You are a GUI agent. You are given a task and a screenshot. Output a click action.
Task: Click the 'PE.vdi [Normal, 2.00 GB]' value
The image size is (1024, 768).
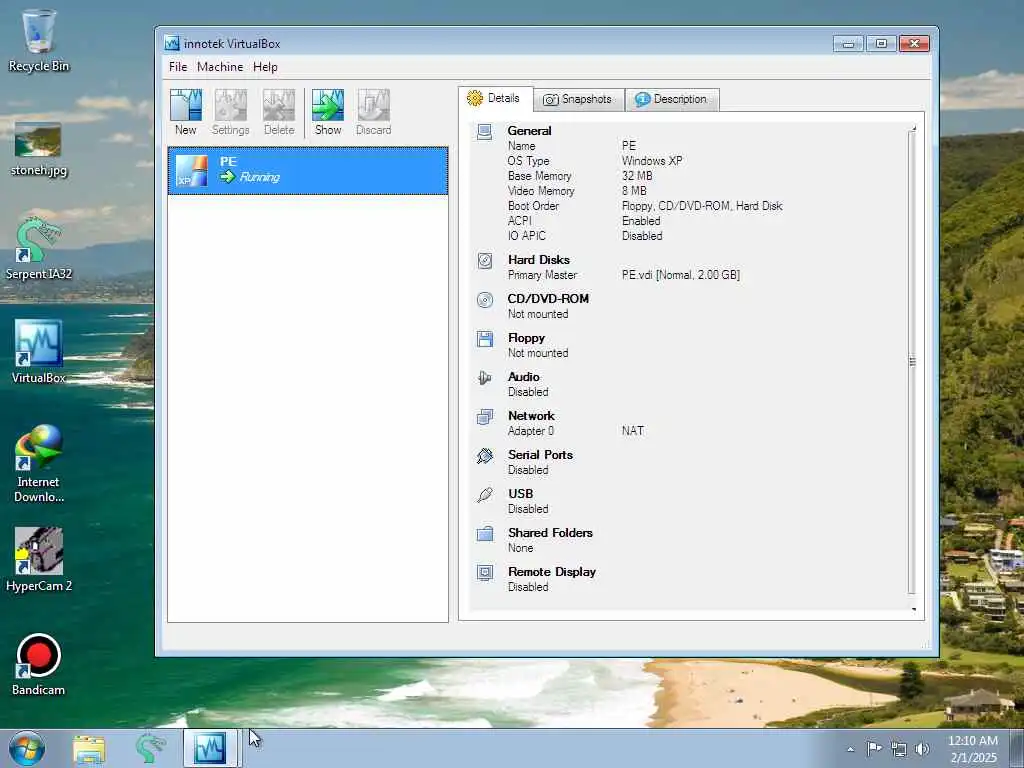pos(680,275)
